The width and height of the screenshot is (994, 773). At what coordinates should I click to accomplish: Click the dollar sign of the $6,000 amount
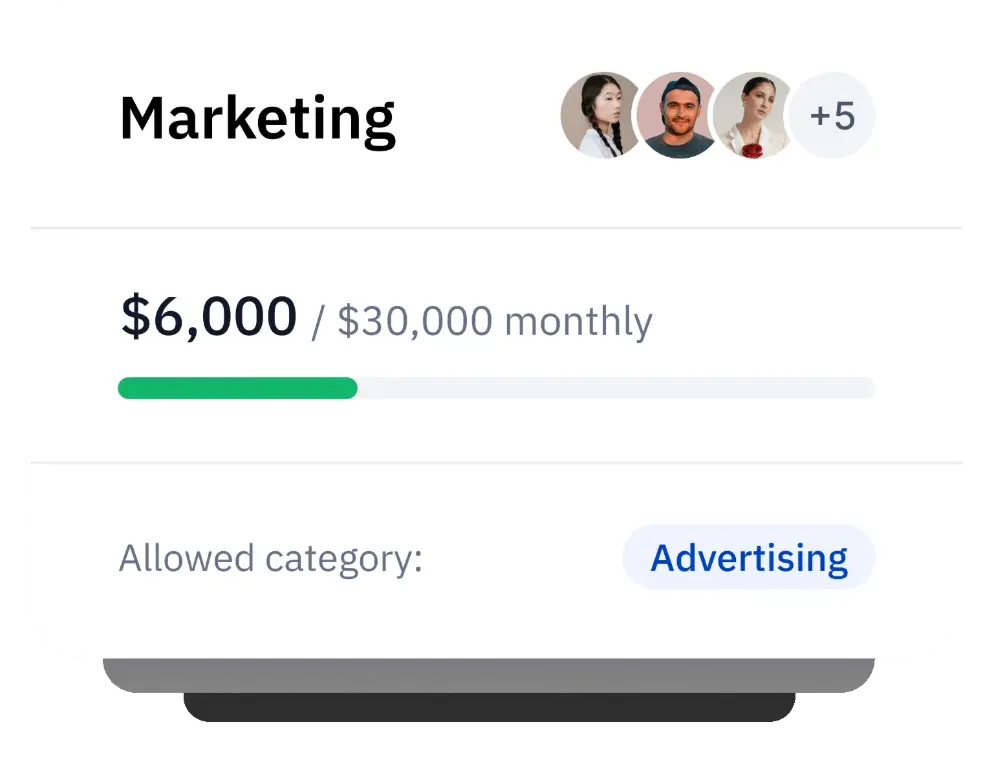tap(135, 316)
